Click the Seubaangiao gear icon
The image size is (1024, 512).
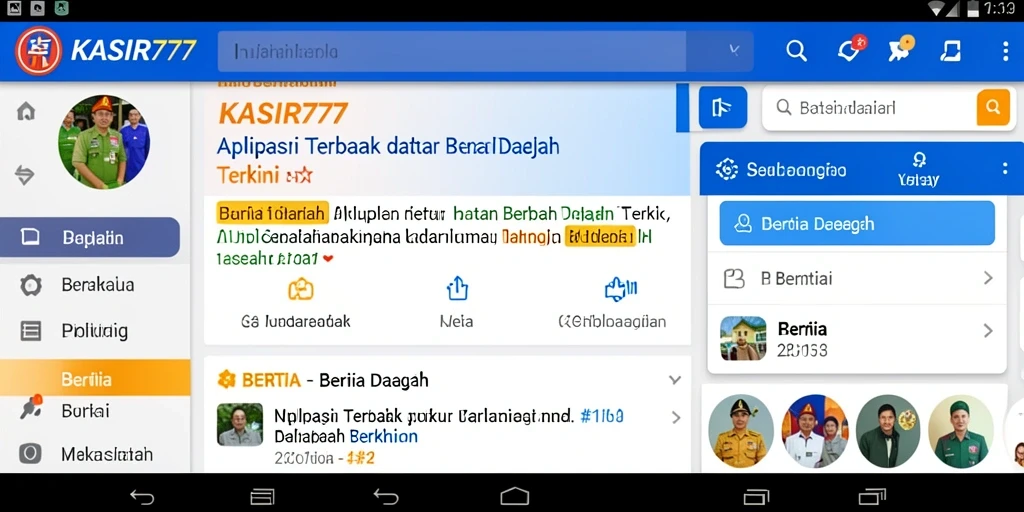pos(726,170)
